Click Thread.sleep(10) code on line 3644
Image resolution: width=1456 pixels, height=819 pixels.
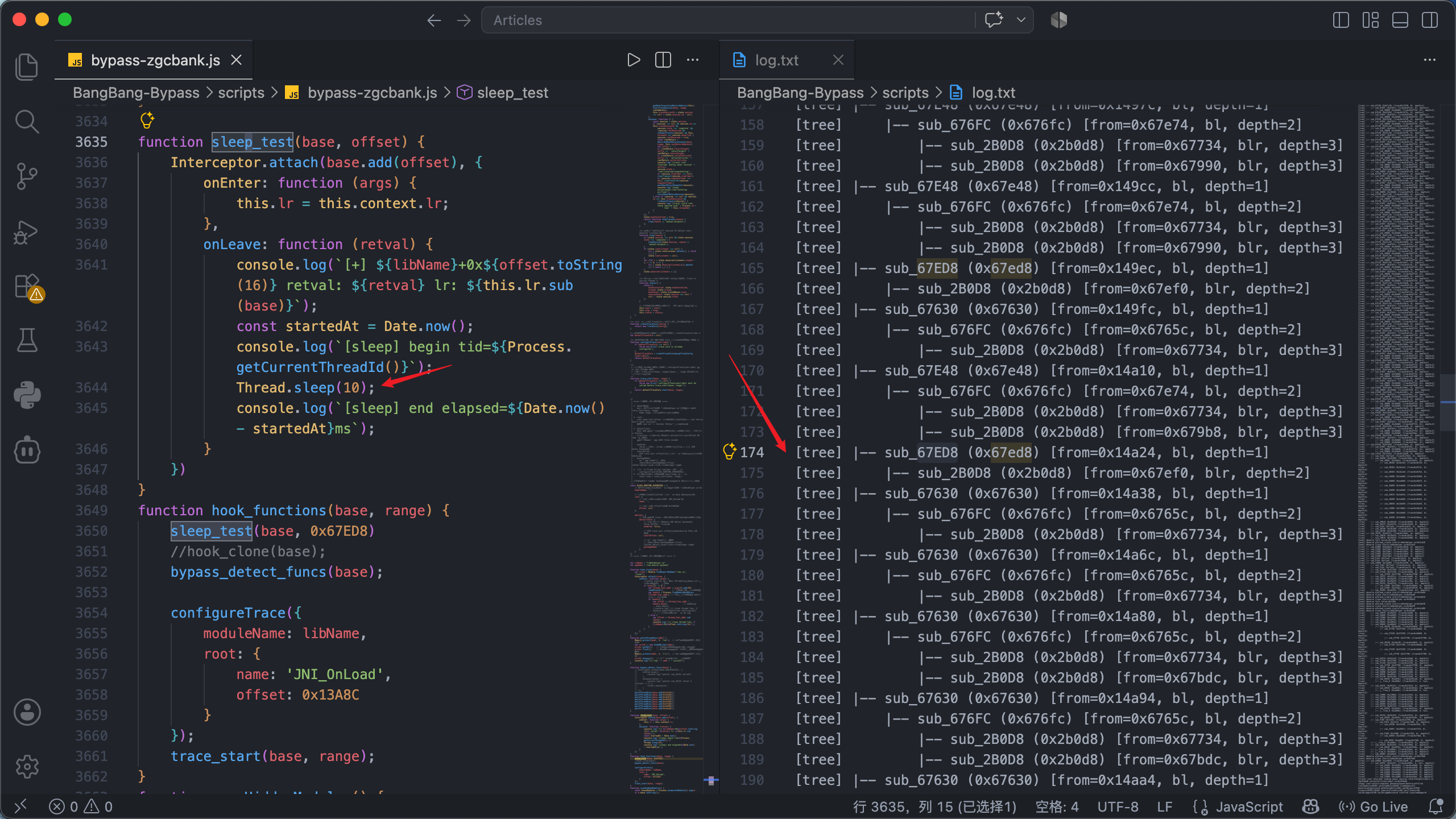click(x=306, y=387)
